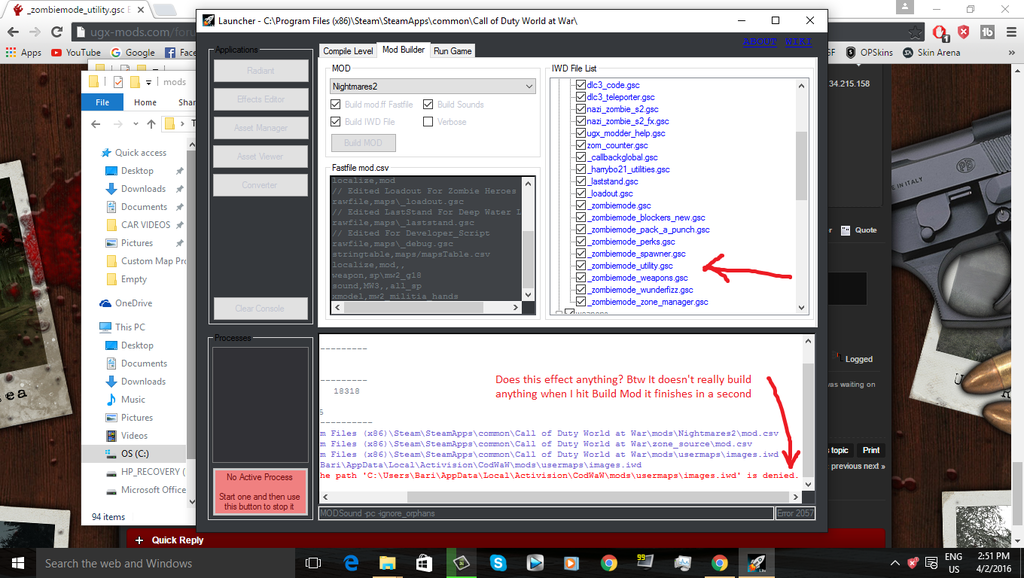Click the Build MOD button
Viewport: 1024px width, 578px height.
tap(363, 142)
